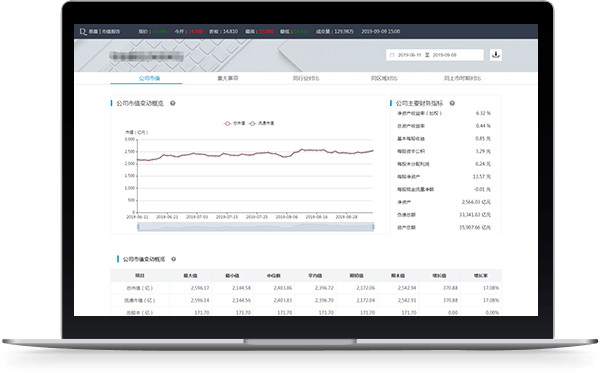Click the help icon beside the lower table heading
The image size is (600, 373).
point(173,259)
